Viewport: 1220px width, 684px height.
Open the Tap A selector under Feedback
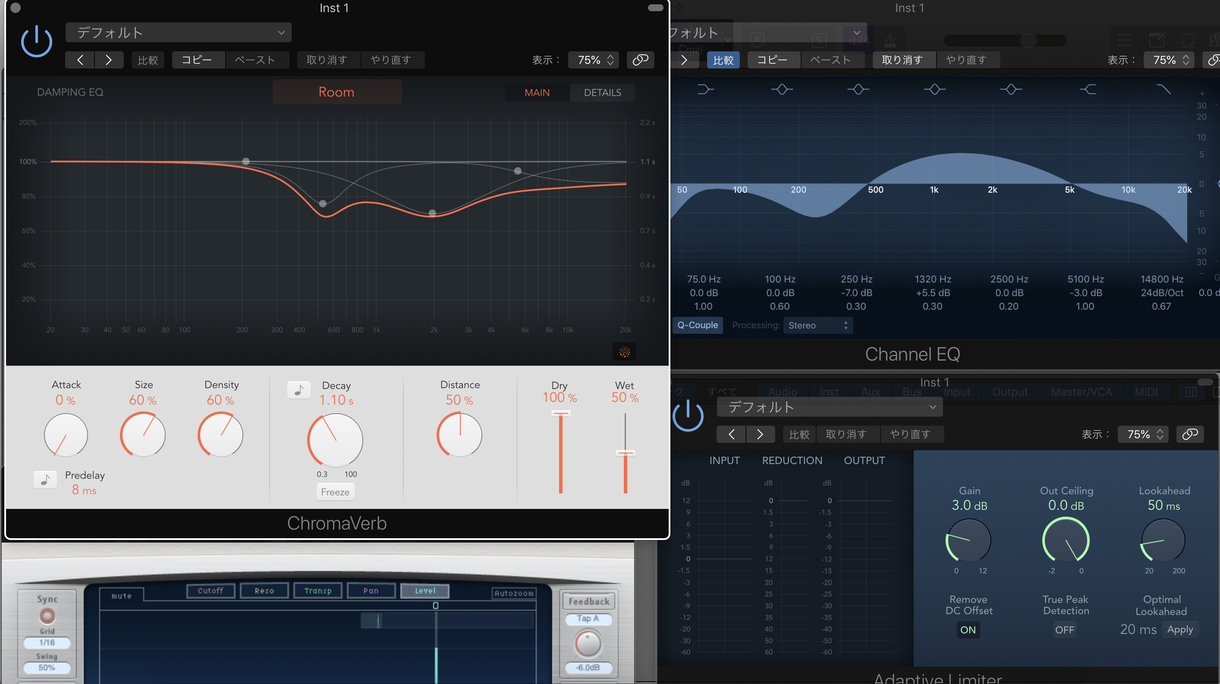(x=588, y=619)
